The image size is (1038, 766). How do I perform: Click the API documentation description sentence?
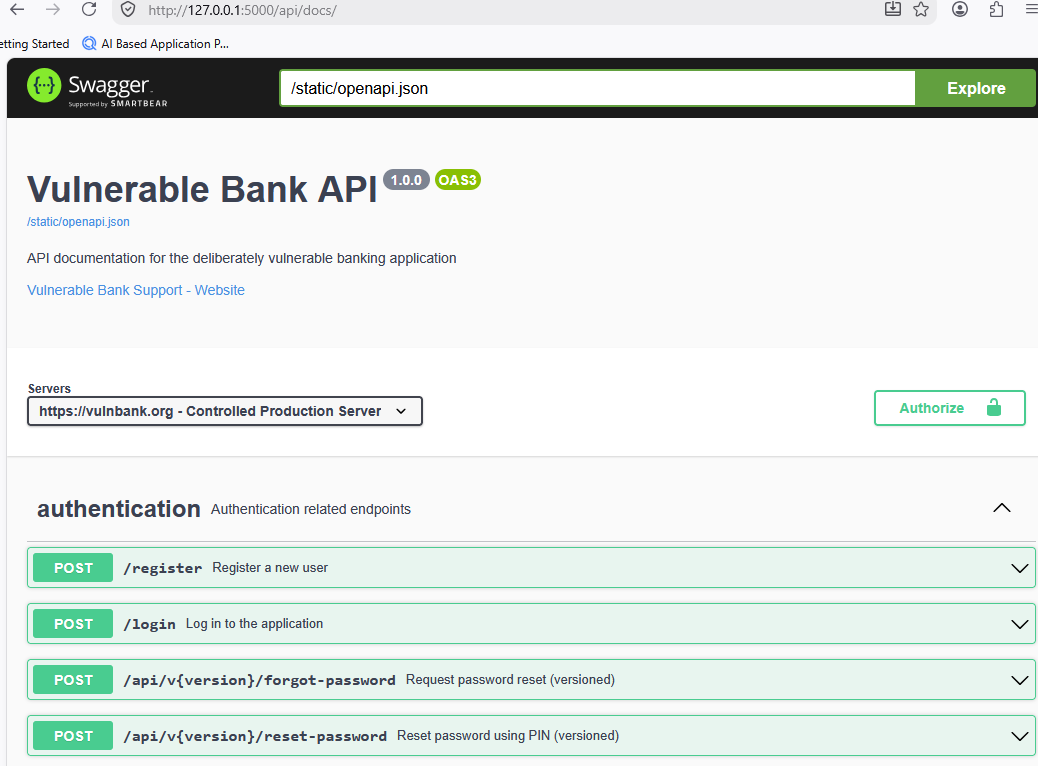[x=242, y=258]
